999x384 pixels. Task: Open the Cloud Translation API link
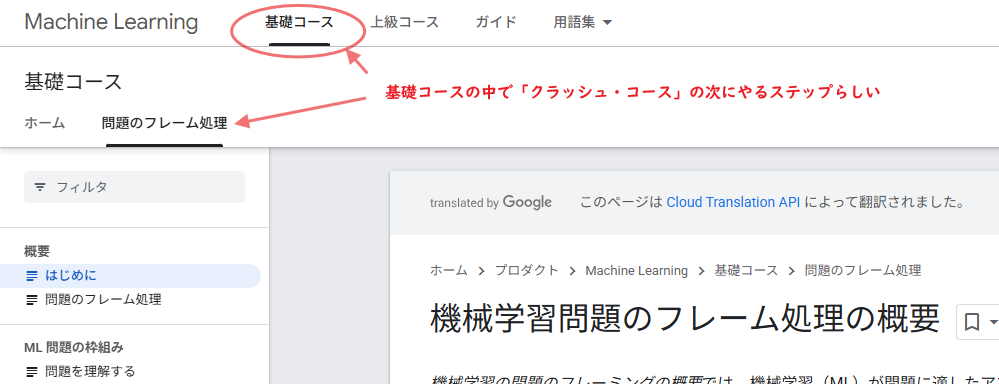click(733, 203)
